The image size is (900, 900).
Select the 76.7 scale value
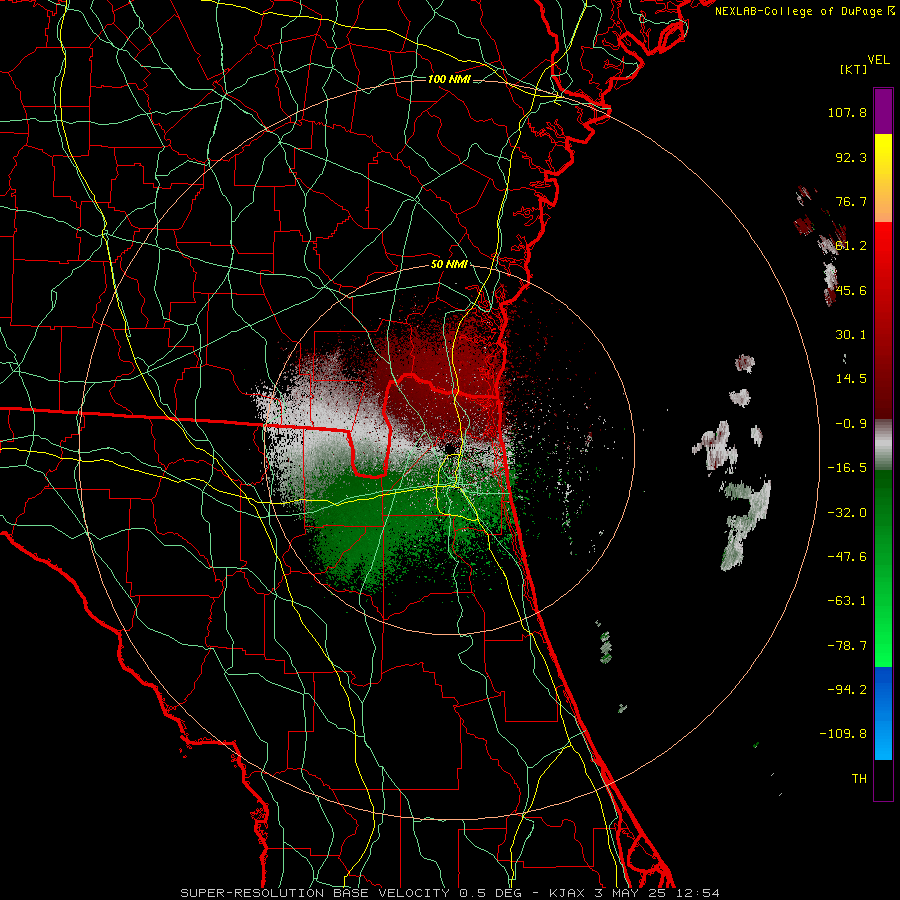click(851, 201)
